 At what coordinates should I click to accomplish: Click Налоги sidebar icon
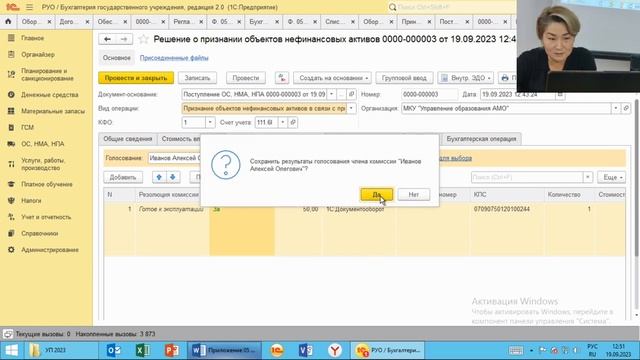point(11,200)
